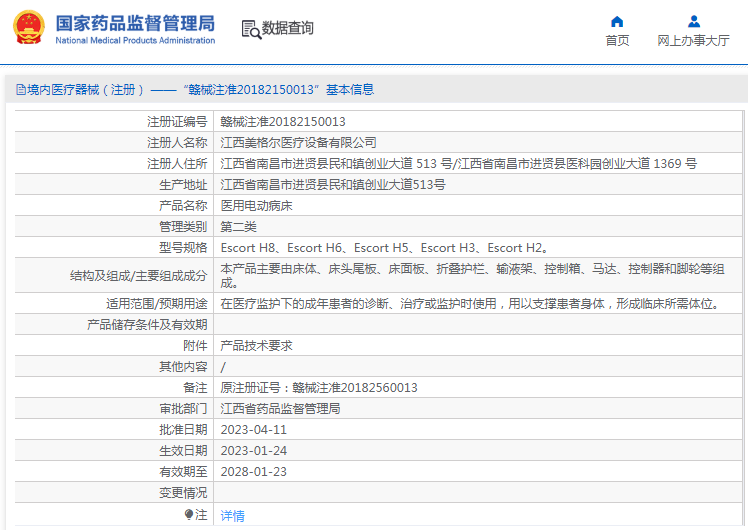Image resolution: width=748 pixels, height=530 pixels.
Task: Click the document icon before 境内医疗器械
Action: [x=19, y=90]
